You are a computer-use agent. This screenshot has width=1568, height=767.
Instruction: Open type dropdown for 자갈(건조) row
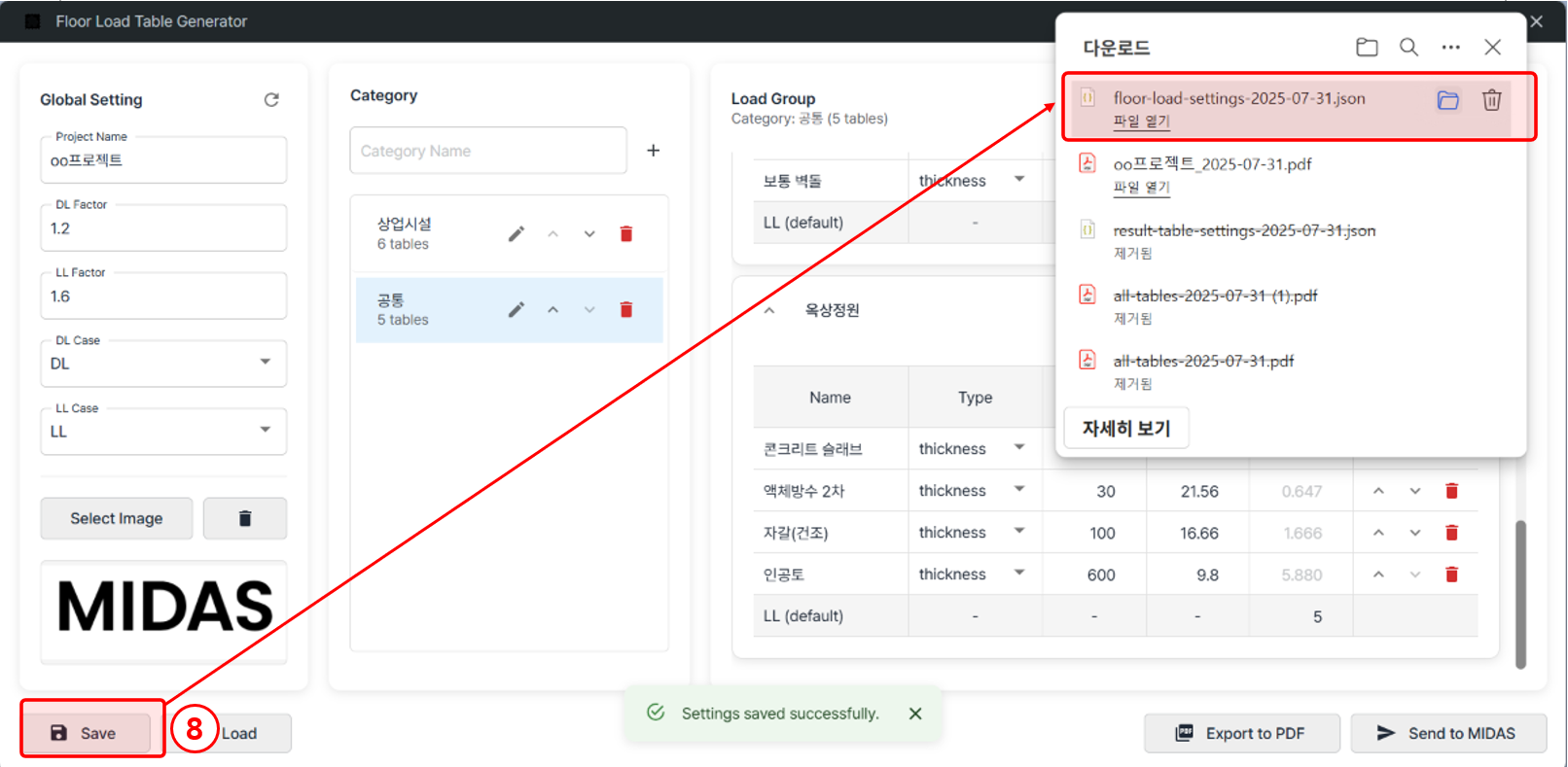click(1018, 532)
